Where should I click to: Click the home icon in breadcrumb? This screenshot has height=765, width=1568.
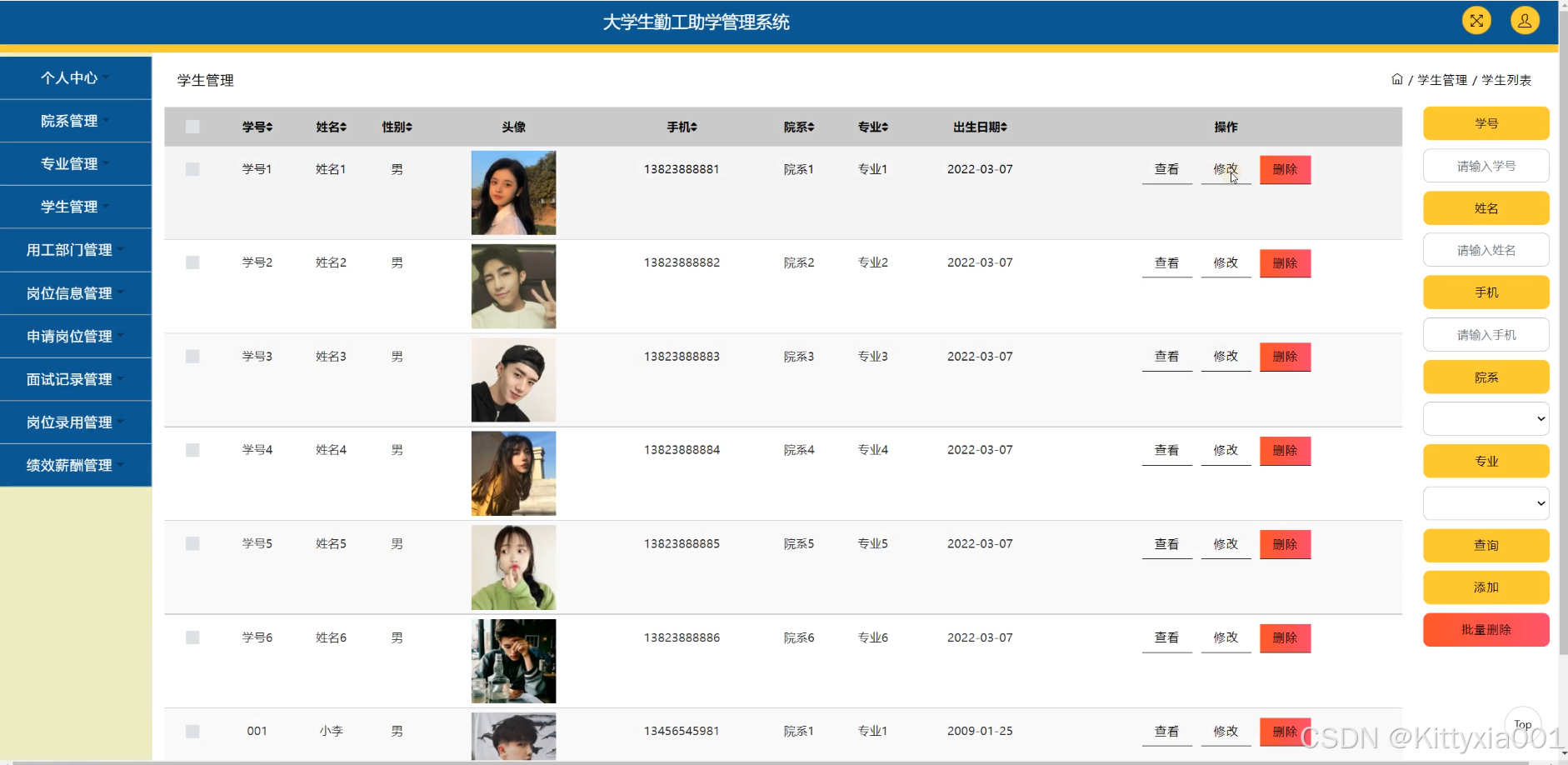point(1397,79)
